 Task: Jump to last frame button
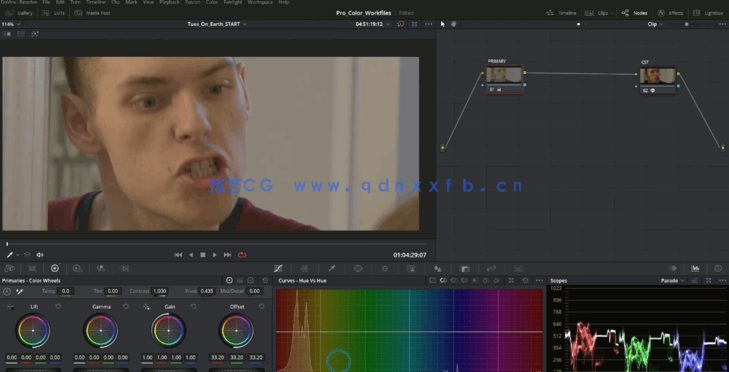(x=227, y=255)
